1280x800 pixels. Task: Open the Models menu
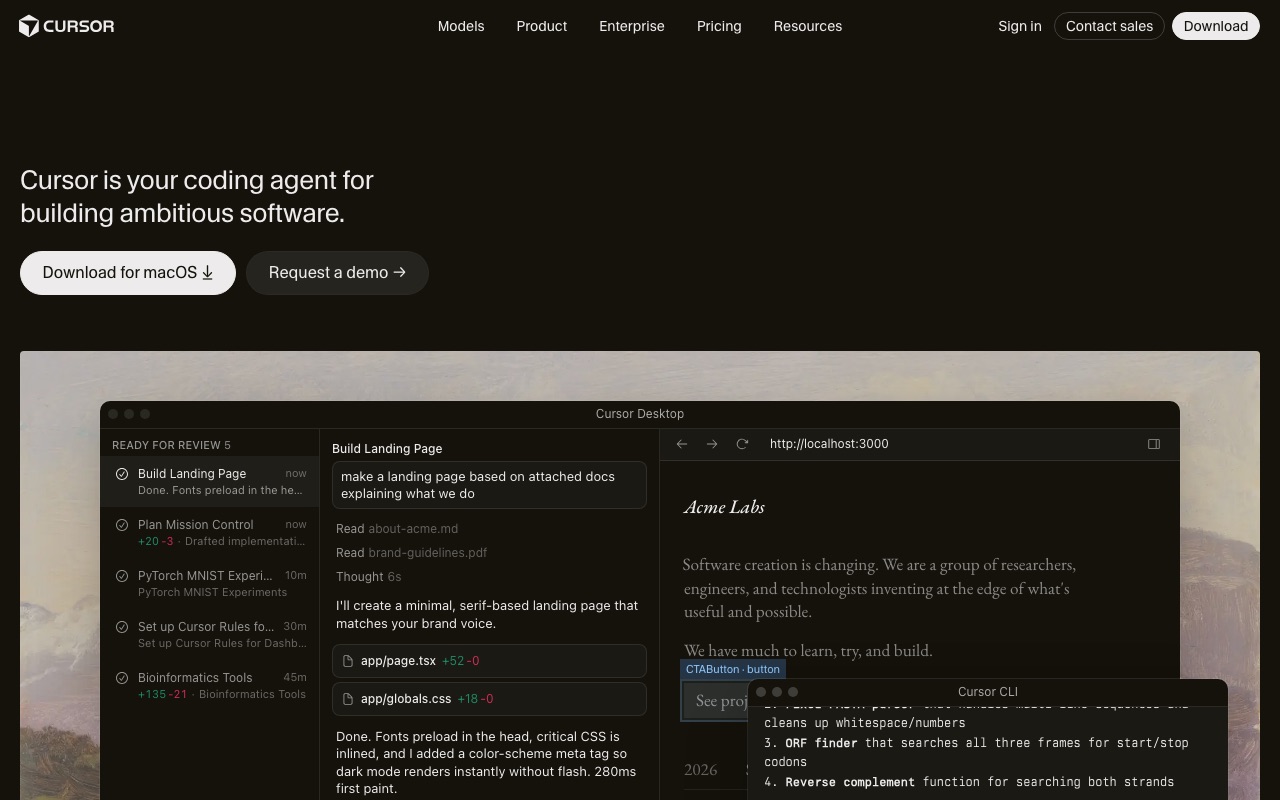[x=461, y=26]
